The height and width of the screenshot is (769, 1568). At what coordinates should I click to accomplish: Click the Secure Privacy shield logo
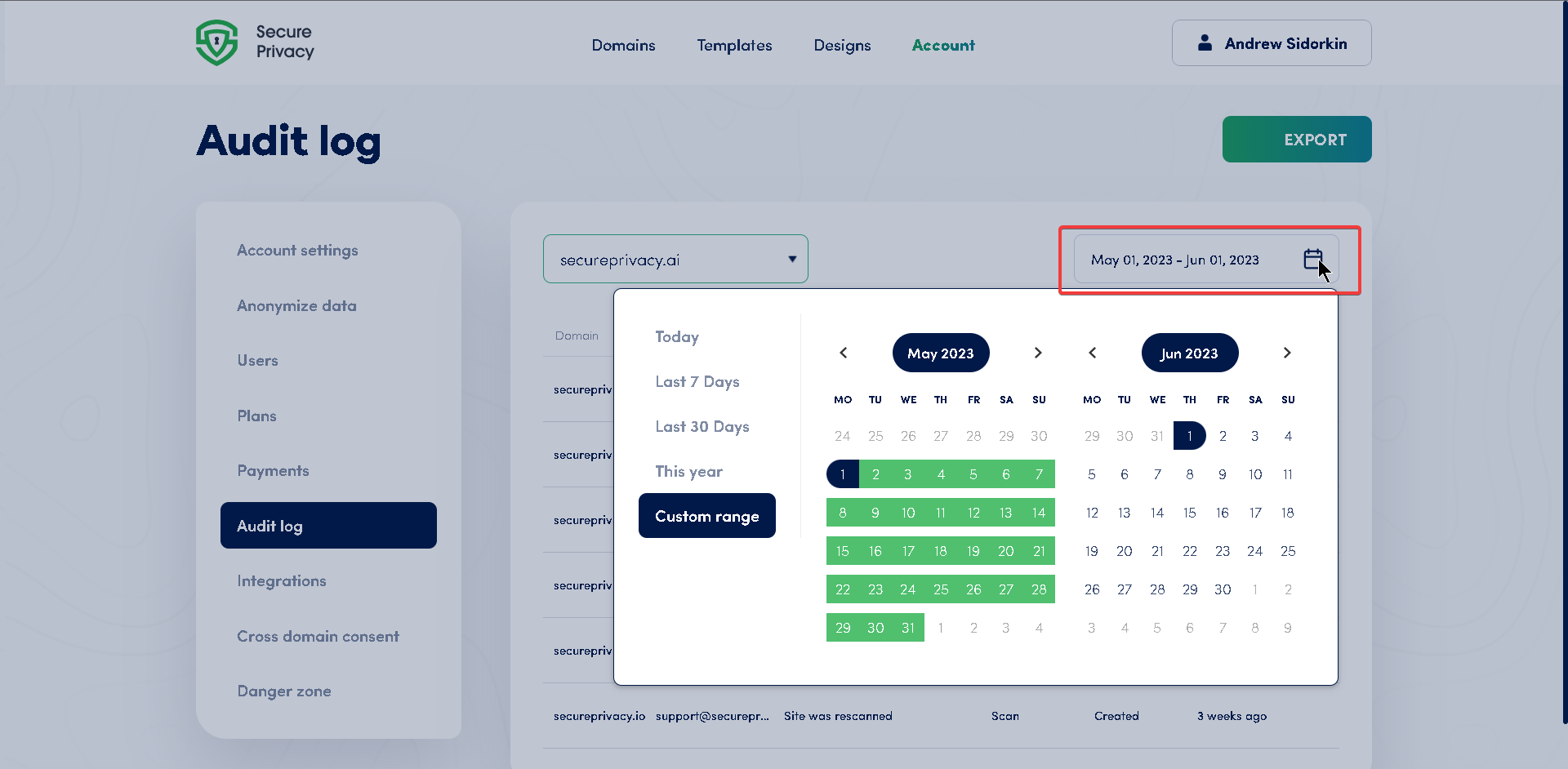pyautogui.click(x=216, y=42)
